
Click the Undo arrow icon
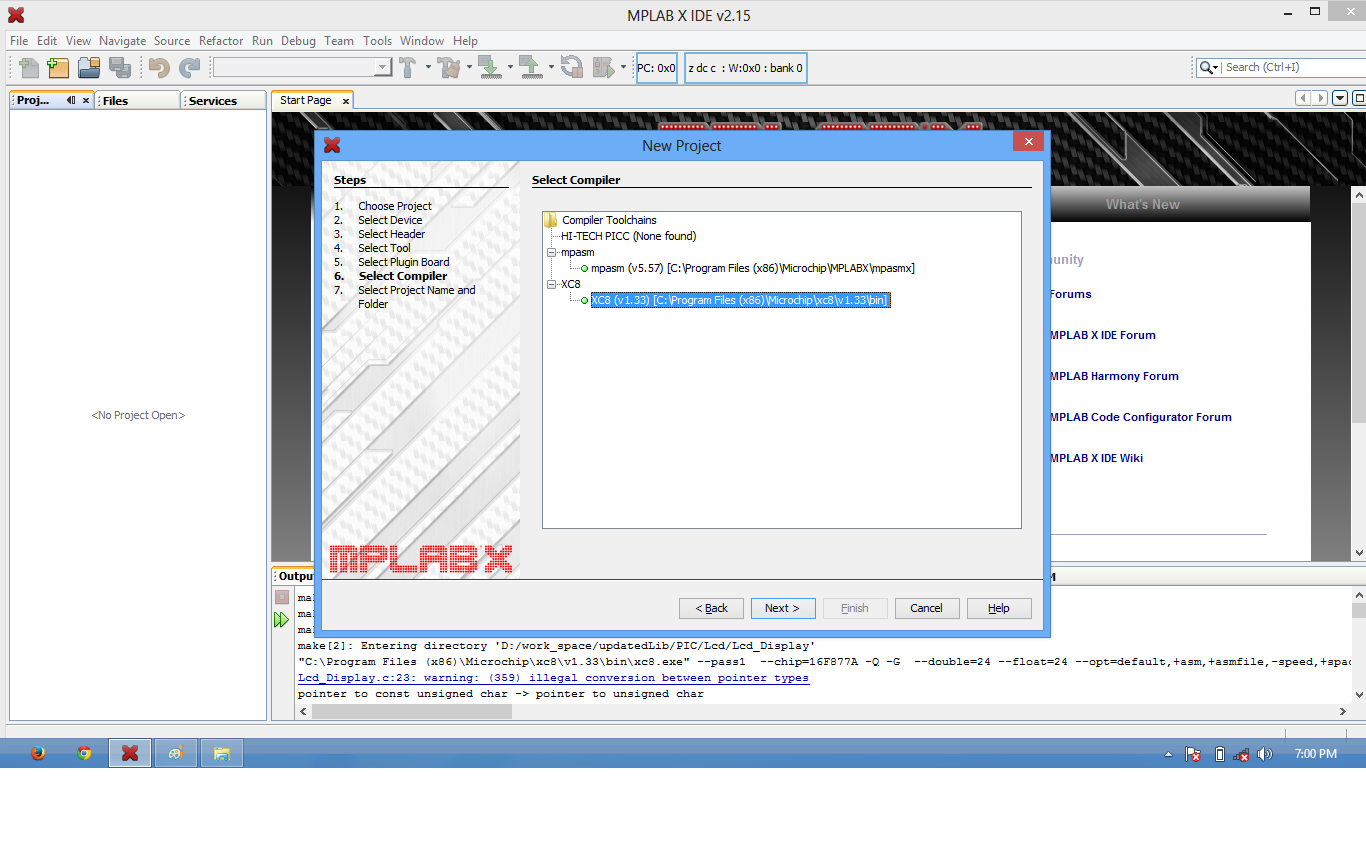[x=159, y=68]
